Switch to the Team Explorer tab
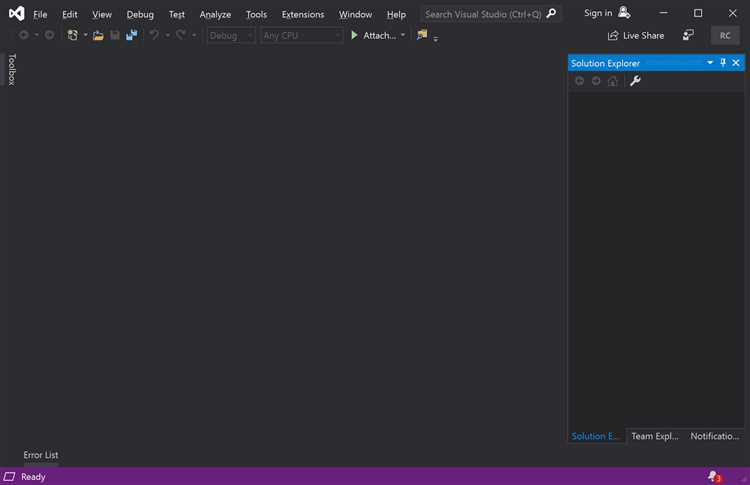Image resolution: width=750 pixels, height=485 pixels. tap(655, 436)
